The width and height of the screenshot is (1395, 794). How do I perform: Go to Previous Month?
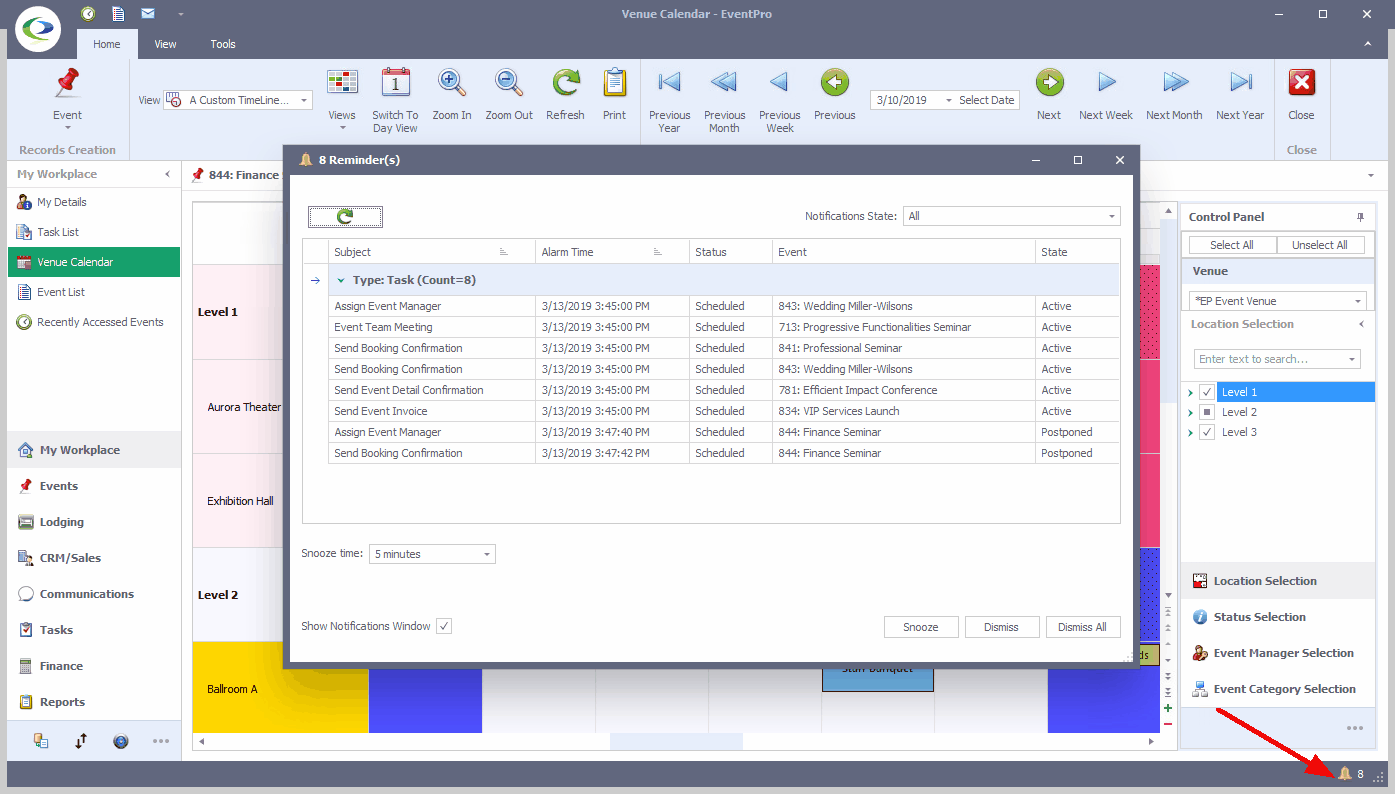[724, 82]
